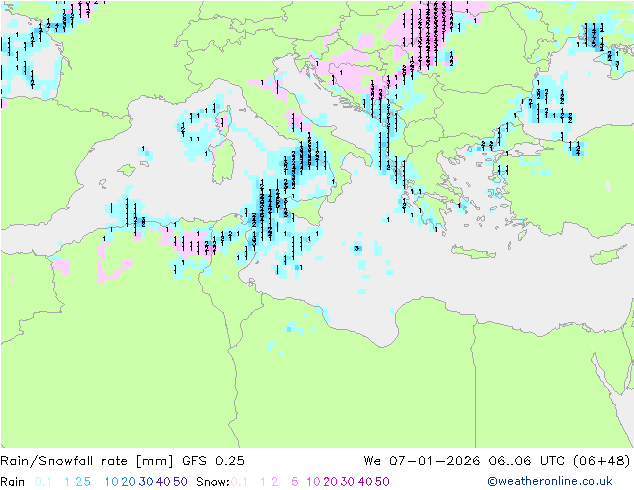Screen dimensions: 634x490
Task: Open the weatheronline.co.uk link
Action: 550,482
